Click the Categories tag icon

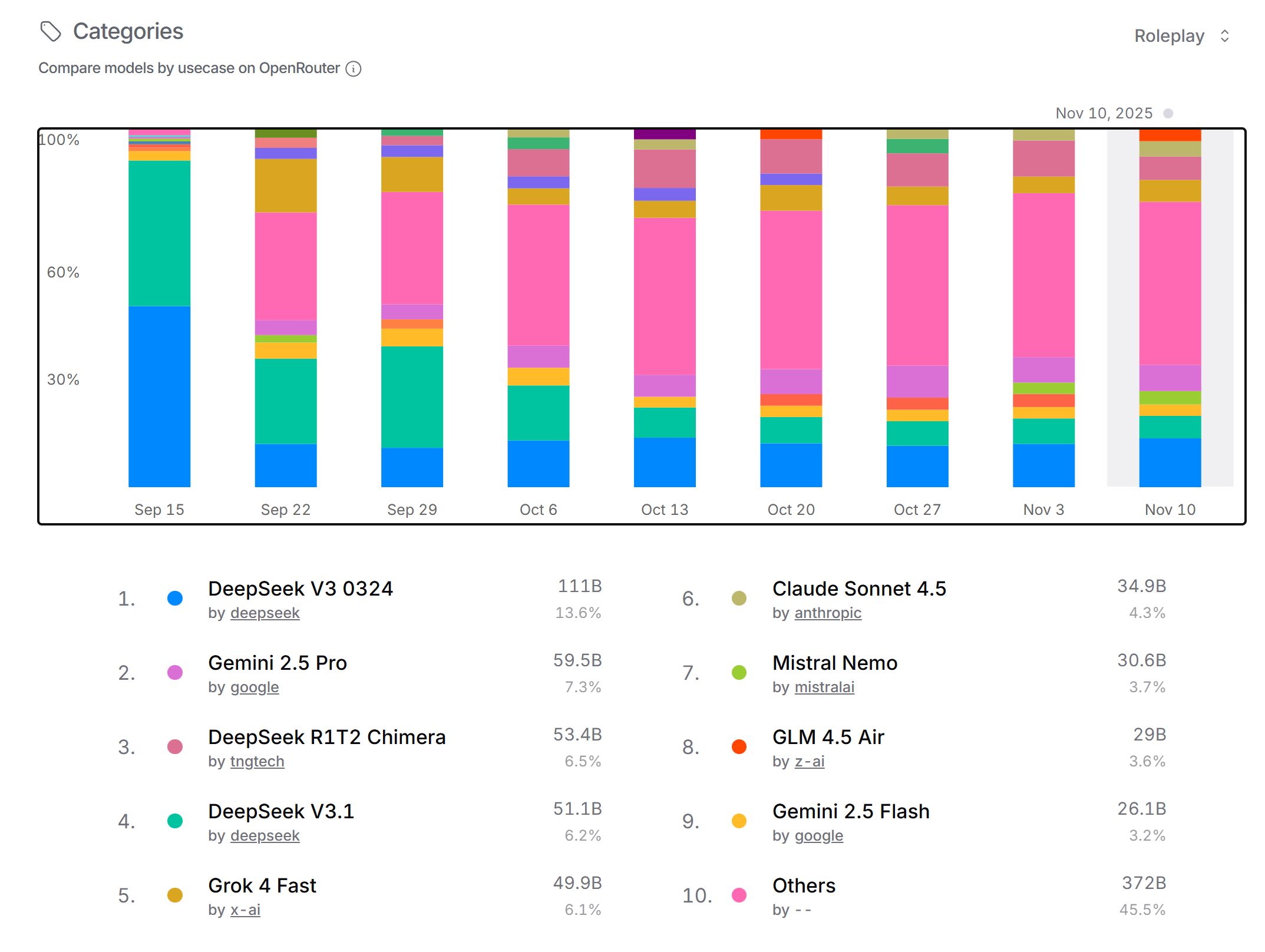51,31
